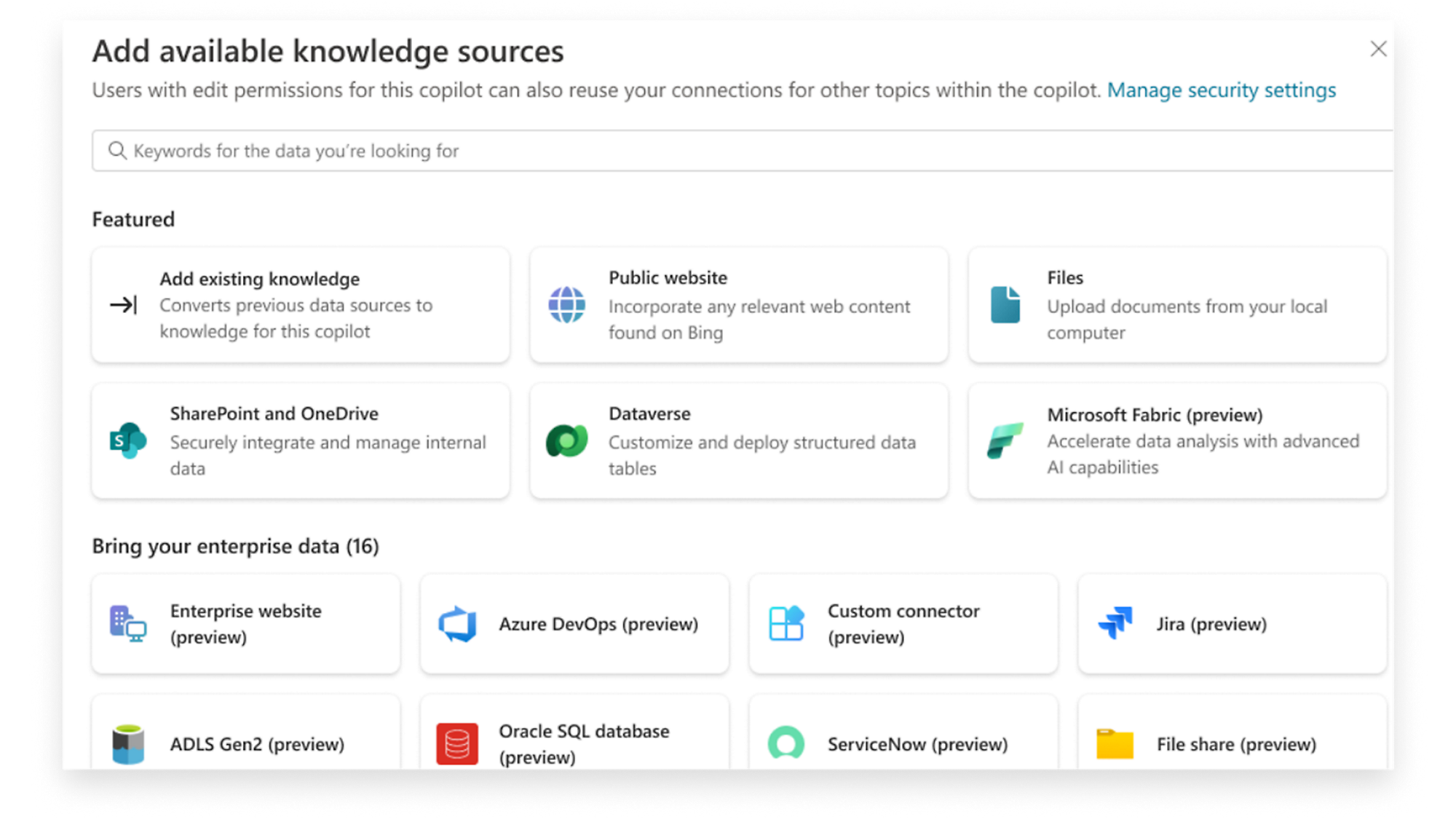1456x819 pixels.
Task: Click the Featured section heading
Action: pos(133,219)
